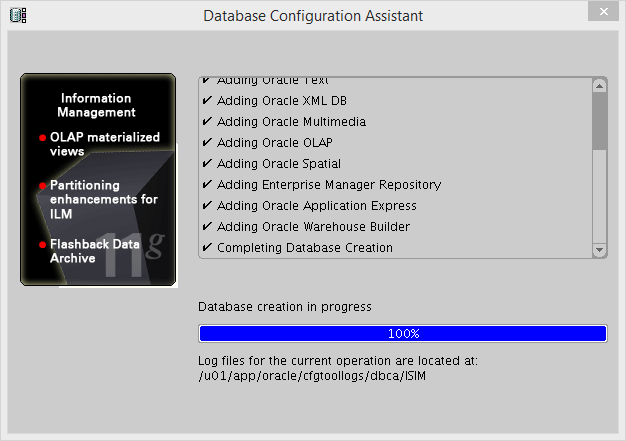Click the checkmark beside Completing Database Creation
The height and width of the screenshot is (441, 626).
207,248
